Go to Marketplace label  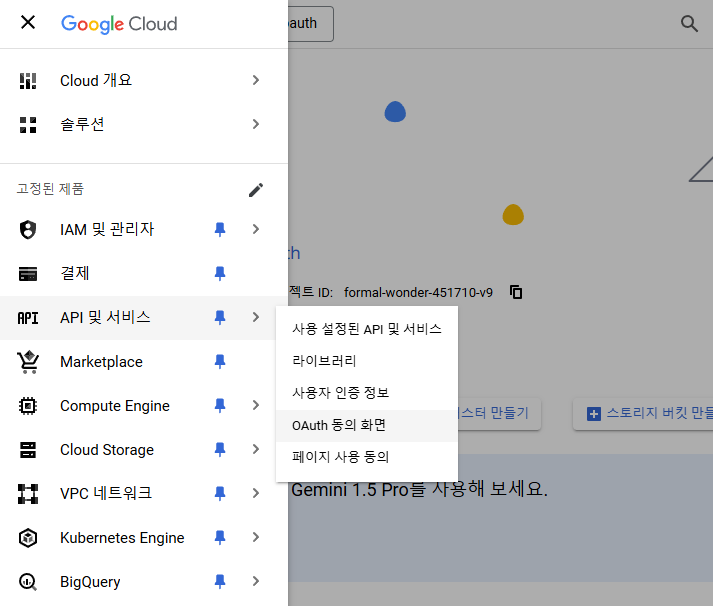(101, 362)
